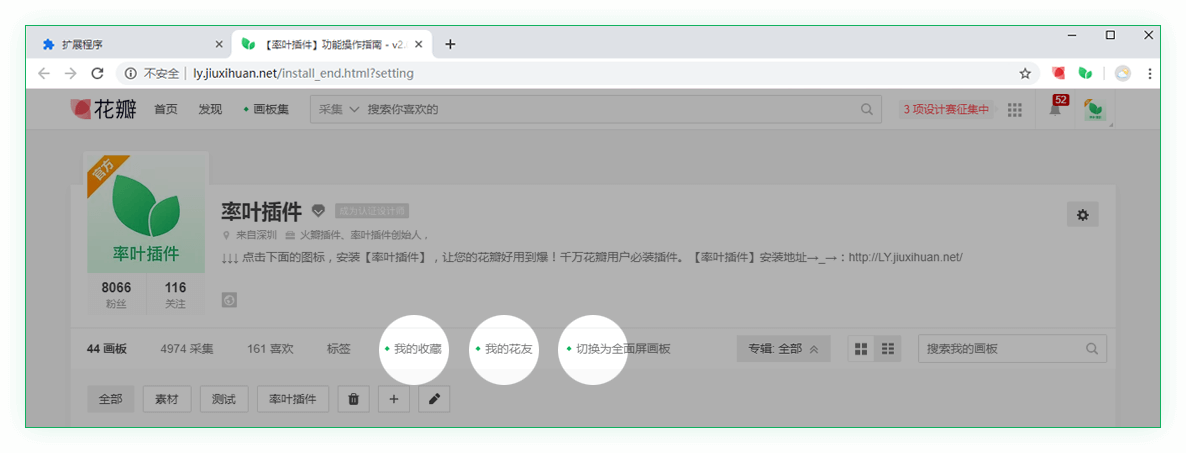This screenshot has width=1186, height=453.
Task: Open the apps grid icon
Action: coord(1015,110)
